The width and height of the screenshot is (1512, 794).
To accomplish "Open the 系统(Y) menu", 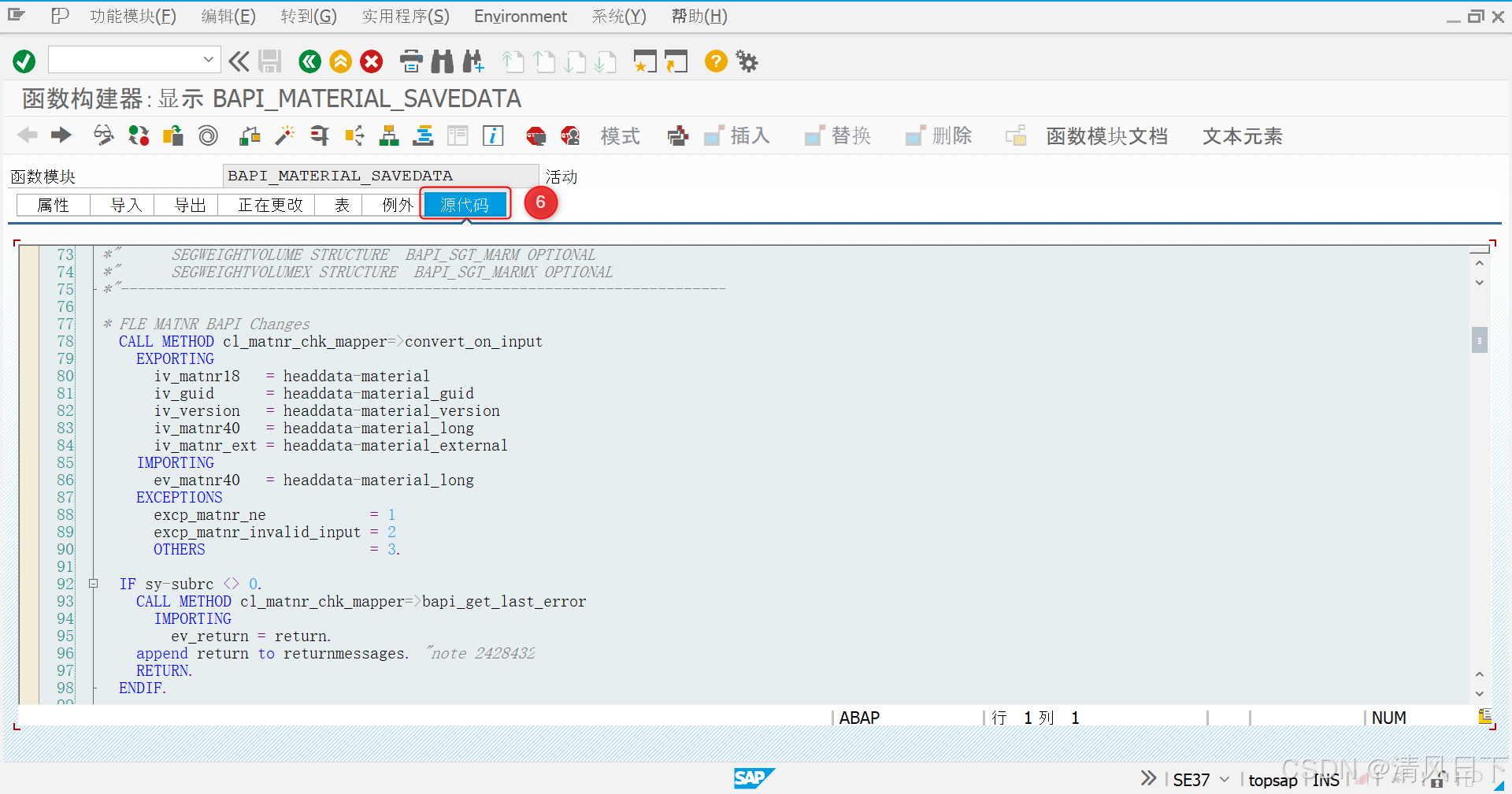I will coord(619,17).
